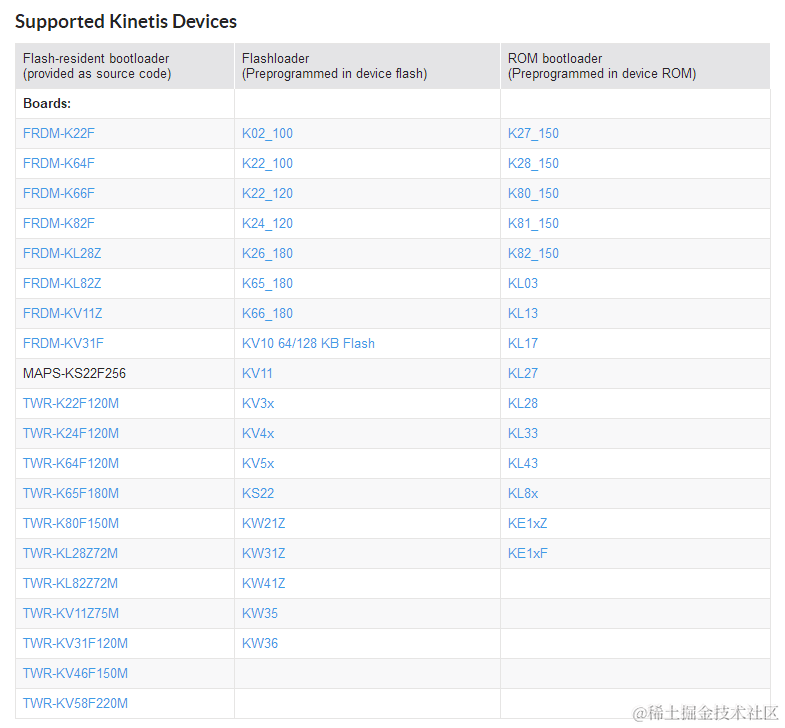The height and width of the screenshot is (728, 785).
Task: Select the MAPS-KS22F256 text
Action: pos(74,374)
